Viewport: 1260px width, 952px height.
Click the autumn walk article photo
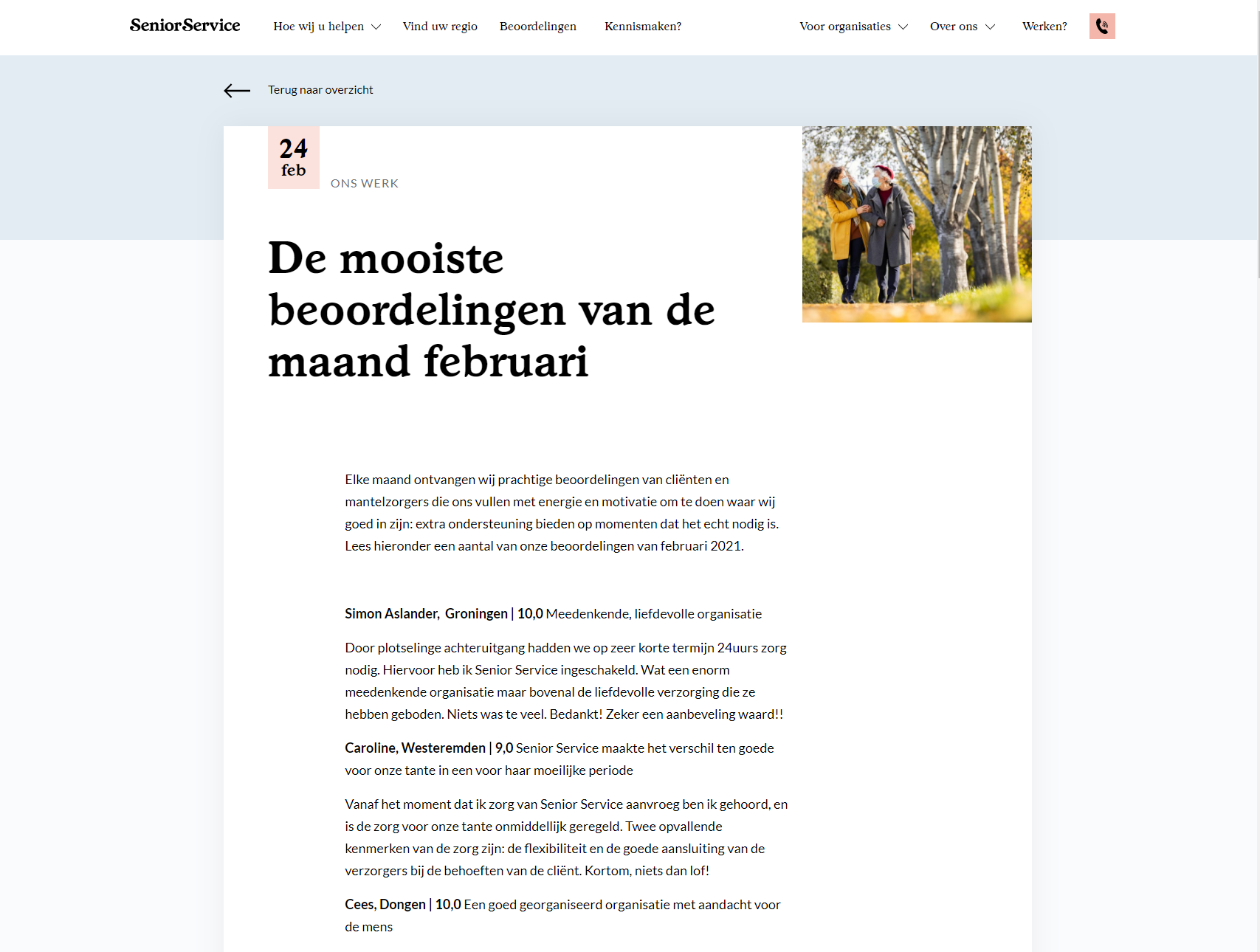[x=917, y=224]
